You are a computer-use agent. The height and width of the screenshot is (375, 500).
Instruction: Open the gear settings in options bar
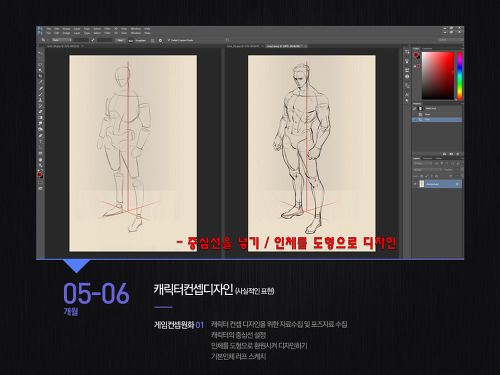(160, 40)
